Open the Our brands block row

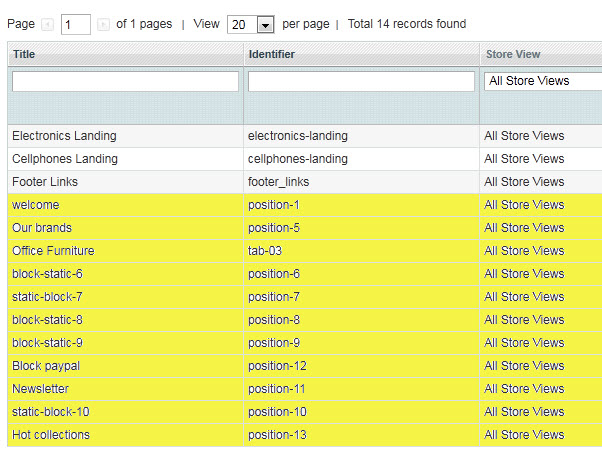point(305,228)
